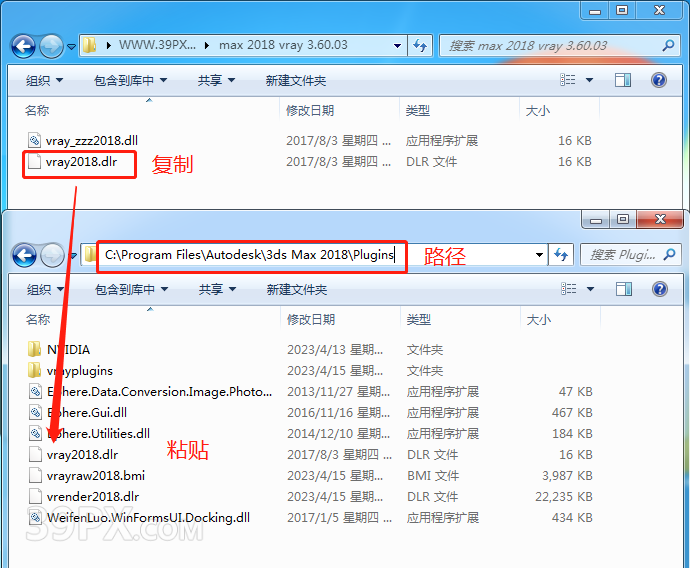This screenshot has height=568, width=690.
Task: Select the vray_zzz2018.dll file
Action: [91, 141]
